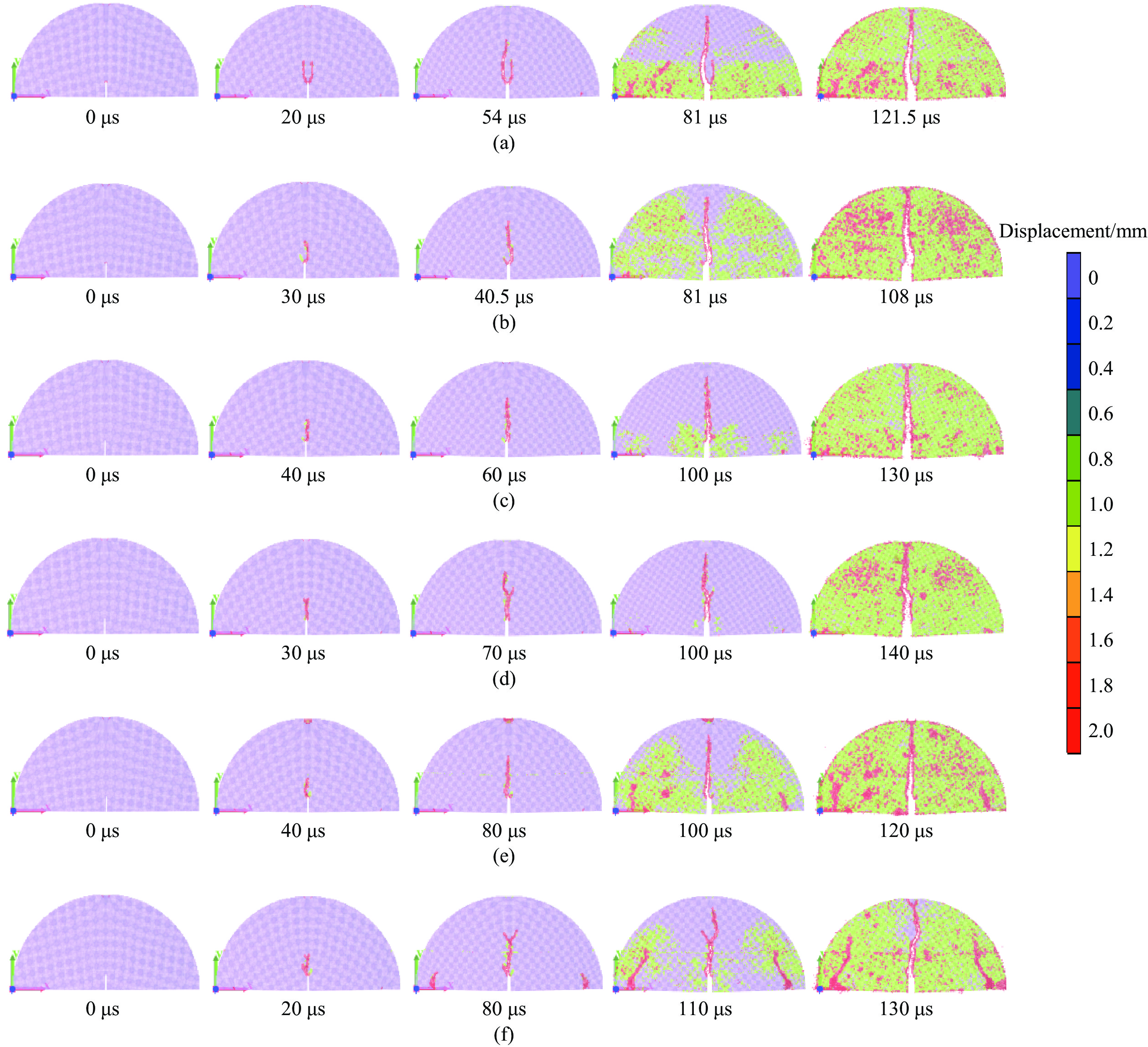Select the semi-disc image at 70 µs
This screenshot has width=1148, height=1047.
point(506,587)
